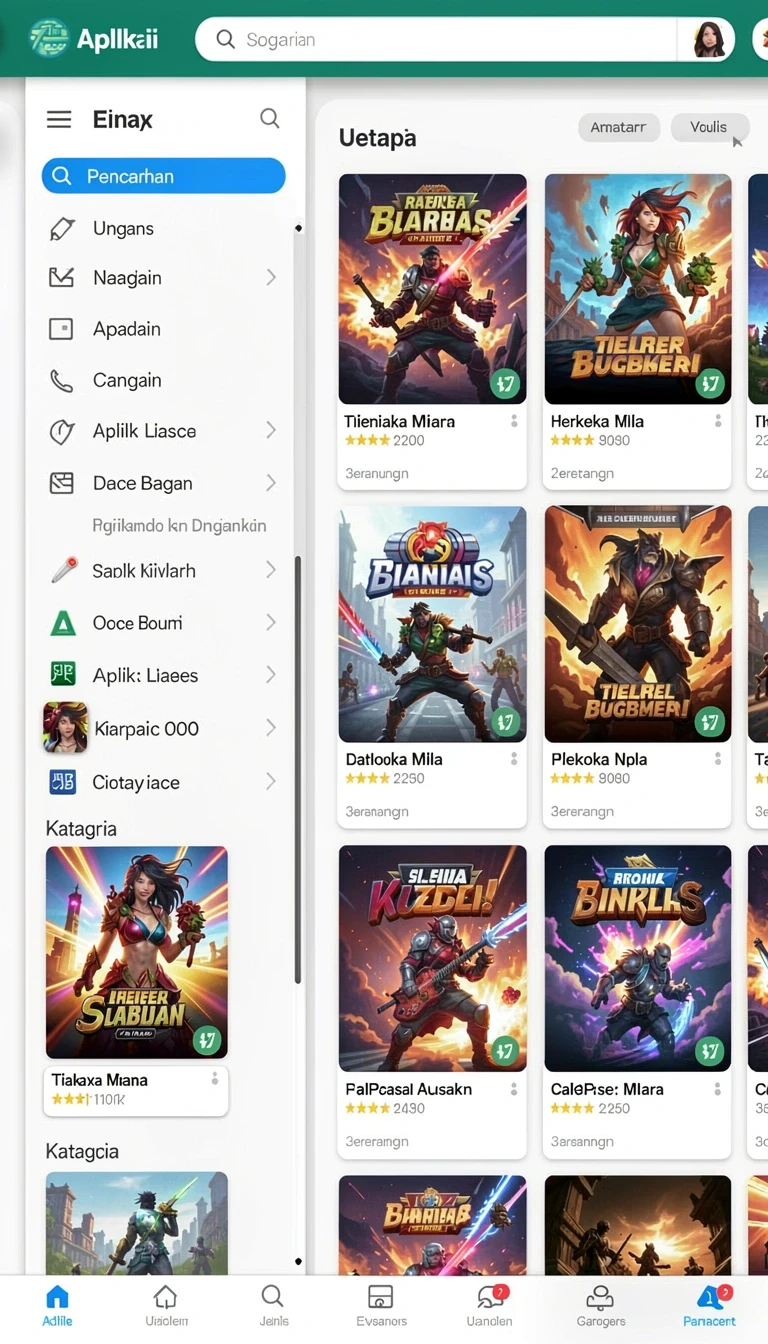The height and width of the screenshot is (1344, 768).
Task: Switch to the Panacert tab
Action: (709, 1306)
